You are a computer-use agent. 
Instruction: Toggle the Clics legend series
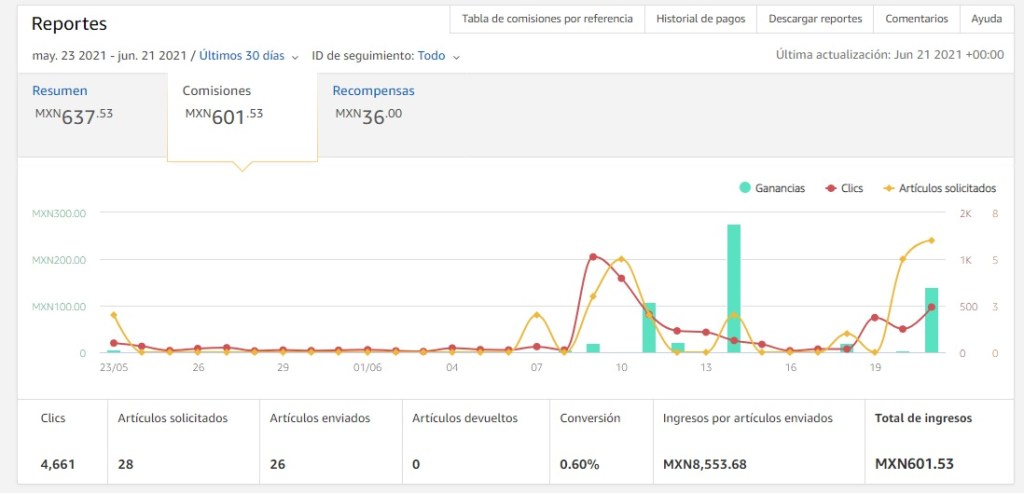(844, 188)
